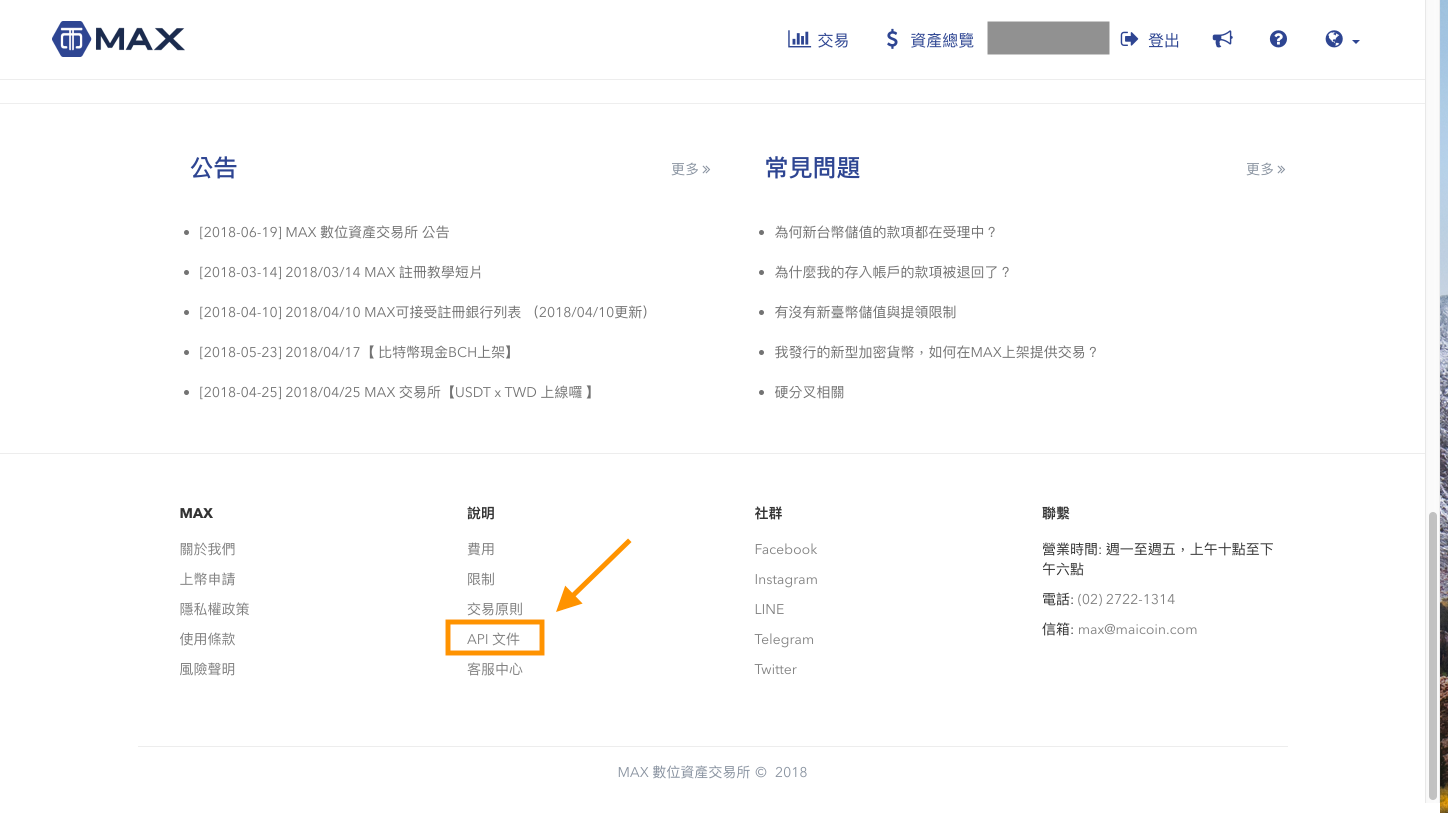Image resolution: width=1448 pixels, height=813 pixels.
Task: Click the MAX logo in the header
Action: pyautogui.click(x=118, y=39)
